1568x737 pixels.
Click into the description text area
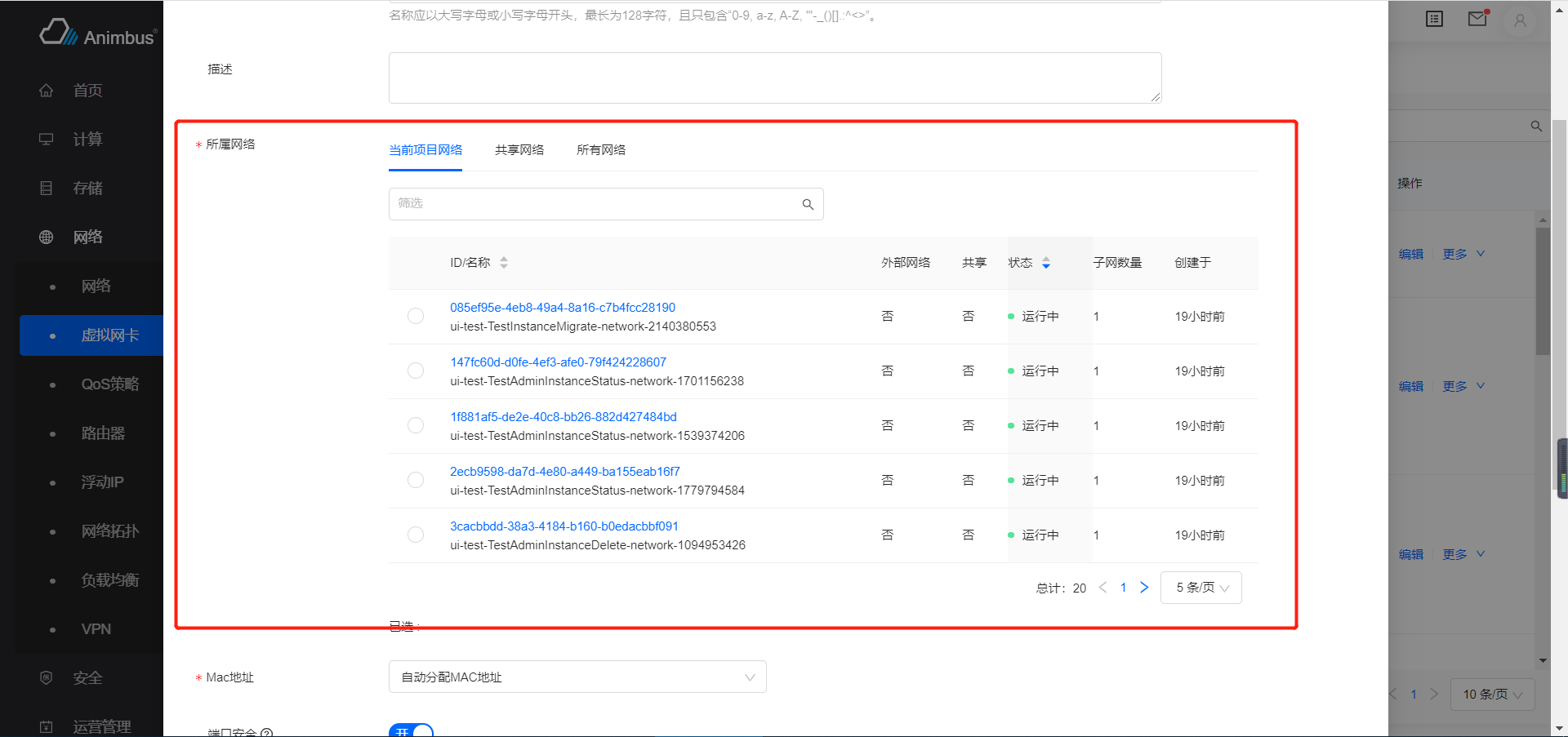pyautogui.click(x=775, y=78)
